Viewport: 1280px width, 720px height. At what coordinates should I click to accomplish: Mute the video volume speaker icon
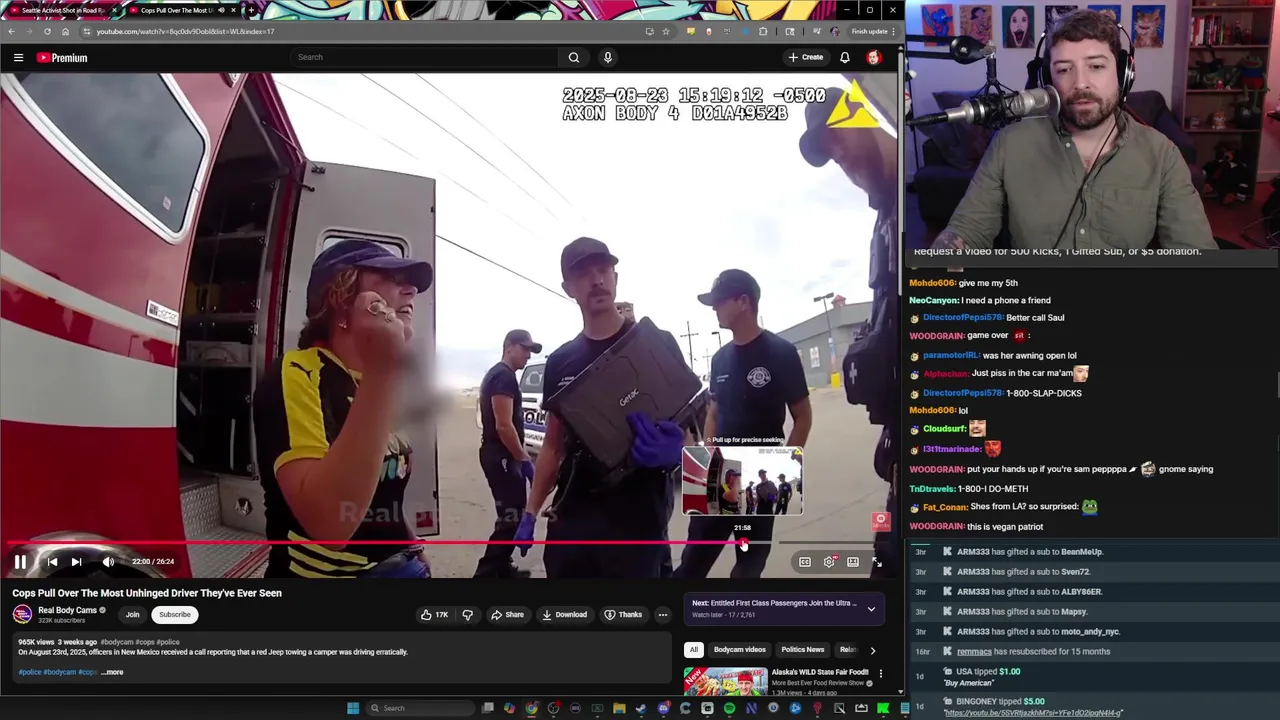(108, 562)
